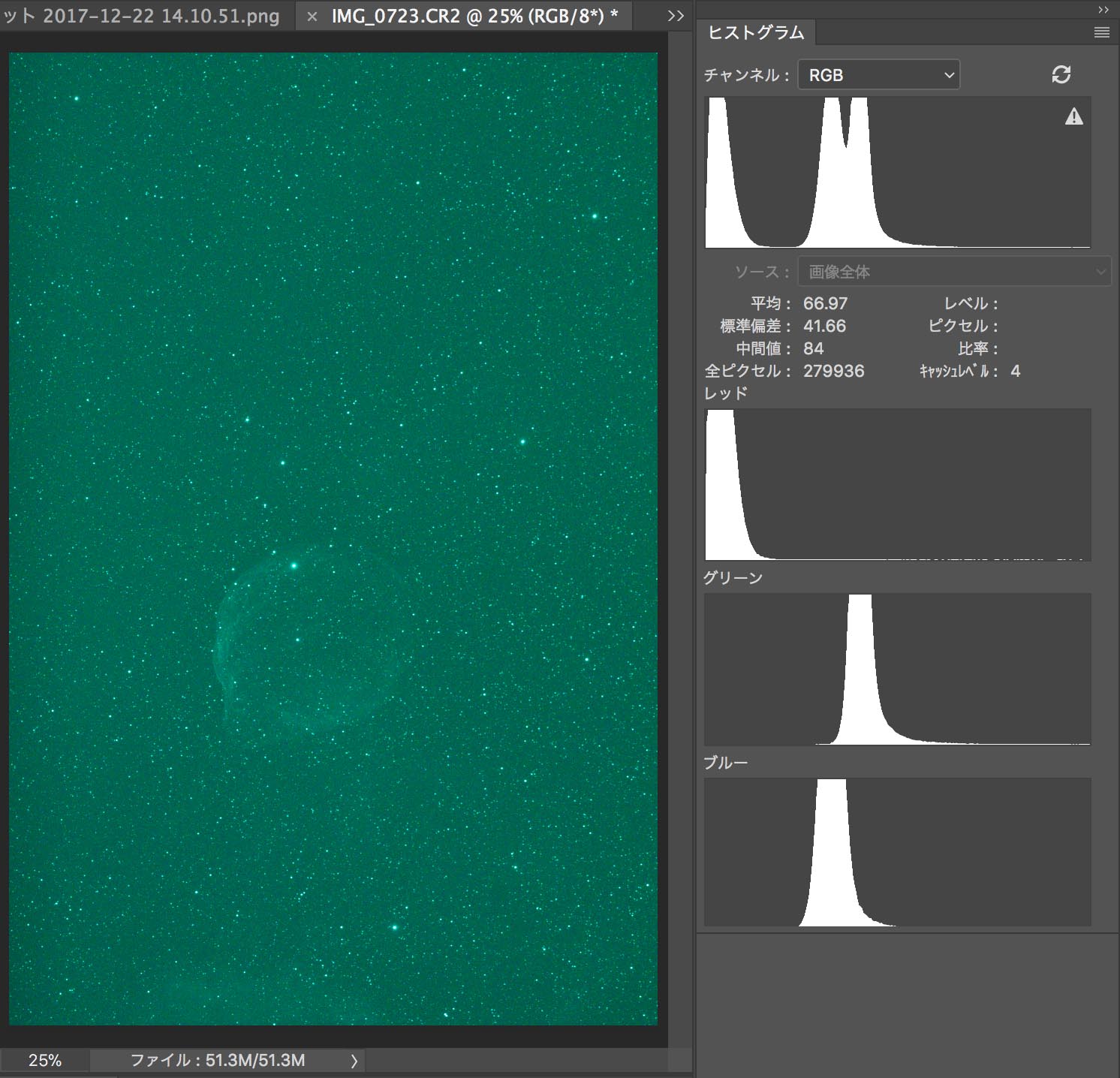The image size is (1120, 1078).
Task: Click the Red channel histogram graph
Action: pyautogui.click(x=898, y=484)
